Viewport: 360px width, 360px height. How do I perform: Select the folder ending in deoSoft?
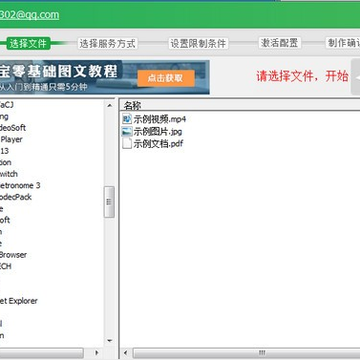point(13,128)
